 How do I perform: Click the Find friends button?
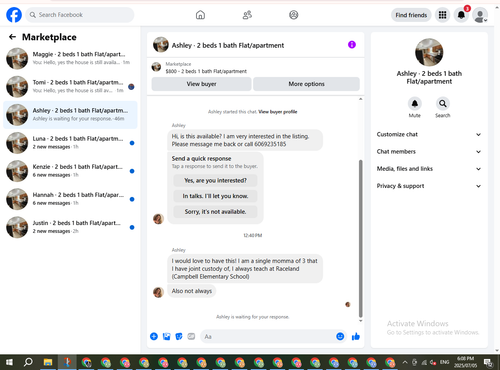(x=411, y=15)
